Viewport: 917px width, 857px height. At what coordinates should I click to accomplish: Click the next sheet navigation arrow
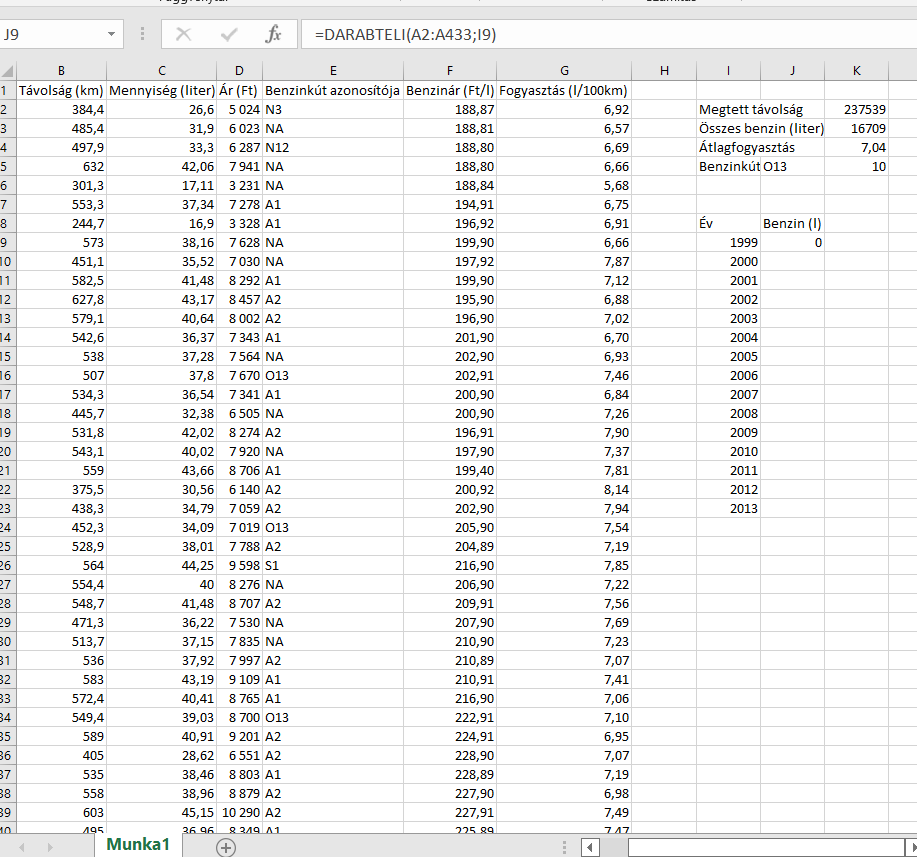pos(49,847)
